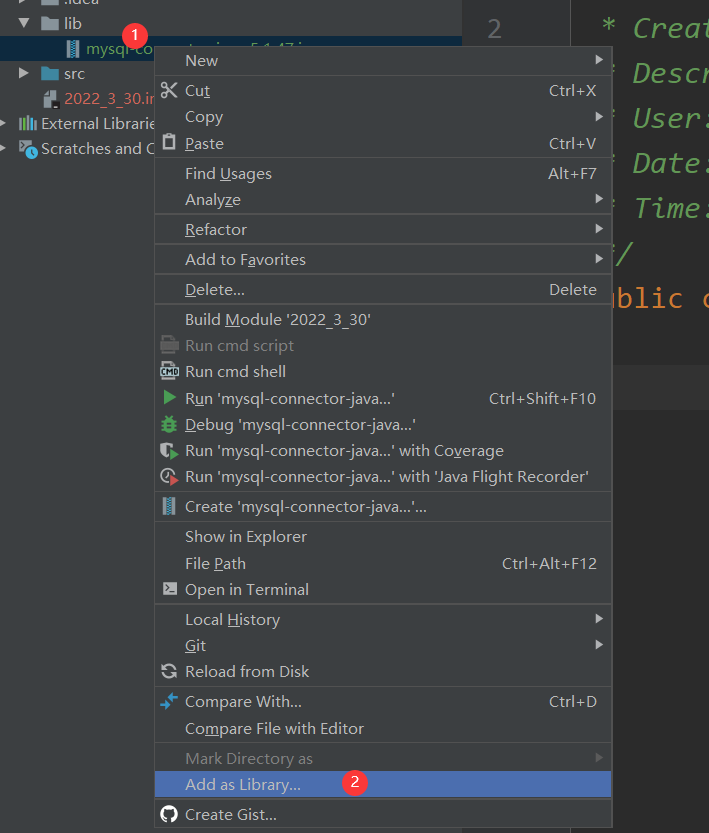This screenshot has height=833, width=709.
Task: Click the green Run play icon
Action: tap(169, 397)
